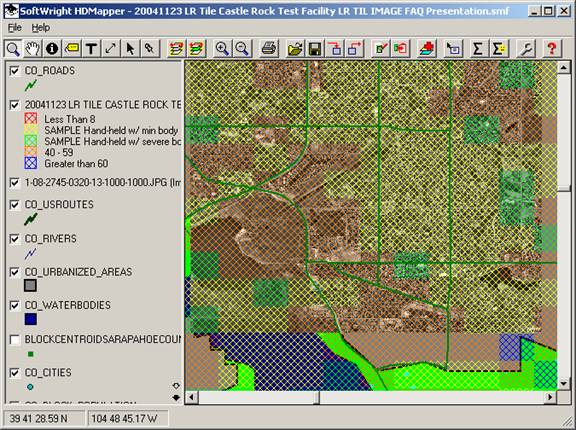The image size is (576, 430).
Task: Move layer down with legend down arrow
Action: tap(176, 397)
